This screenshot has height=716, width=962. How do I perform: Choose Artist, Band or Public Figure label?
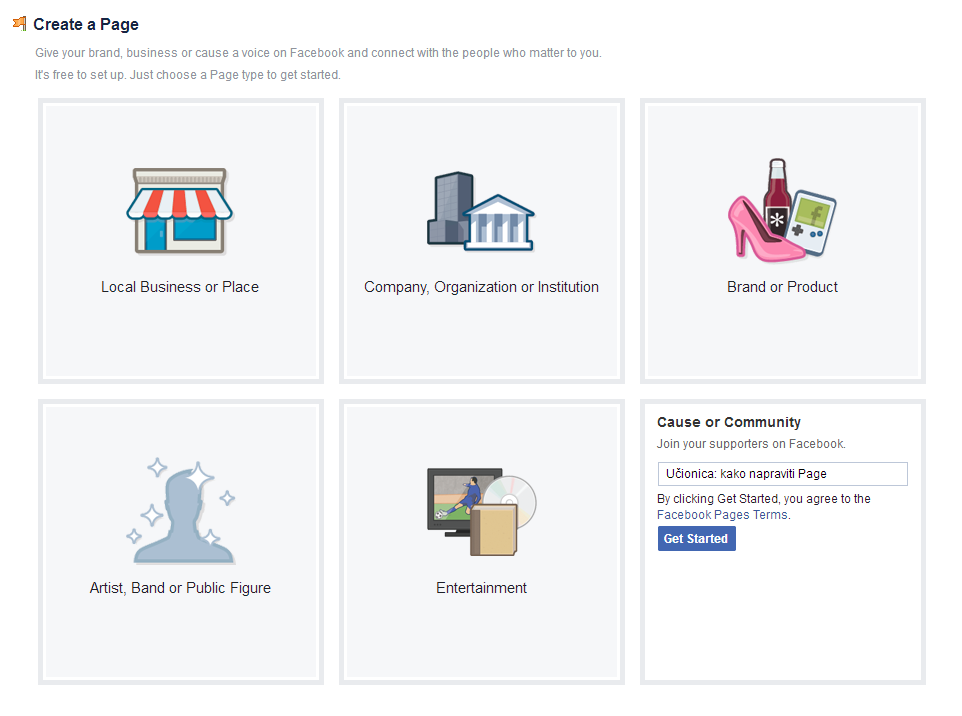point(180,588)
